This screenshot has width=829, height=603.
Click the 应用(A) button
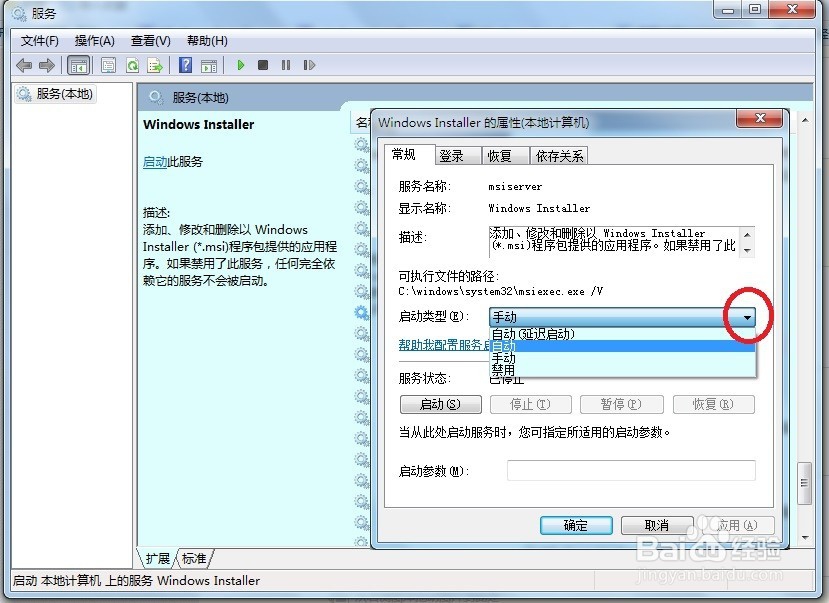(739, 525)
